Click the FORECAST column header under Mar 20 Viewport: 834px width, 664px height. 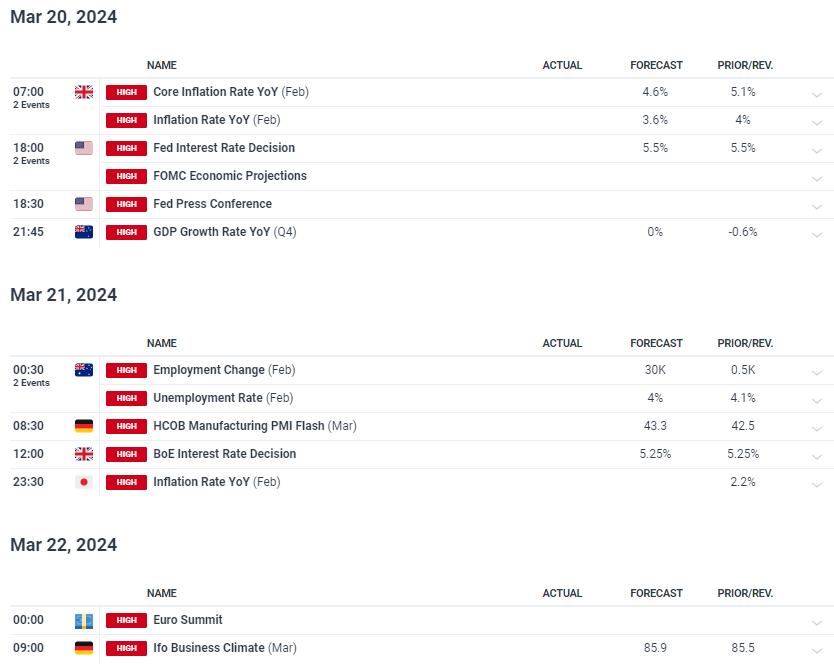pos(656,65)
